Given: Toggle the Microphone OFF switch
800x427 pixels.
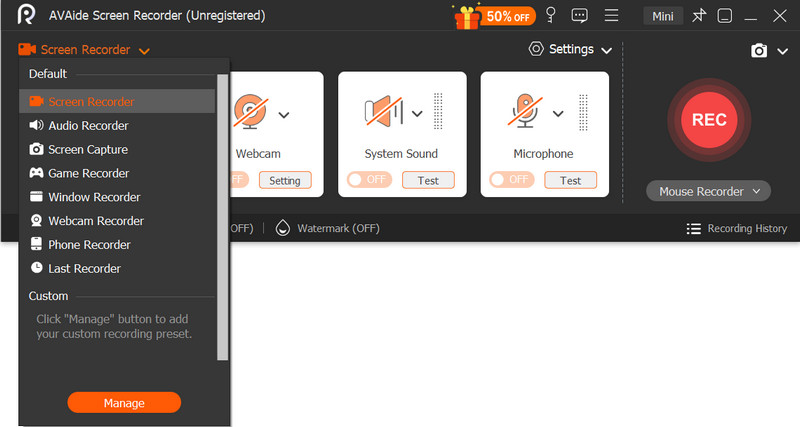Looking at the screenshot, I should [x=510, y=180].
